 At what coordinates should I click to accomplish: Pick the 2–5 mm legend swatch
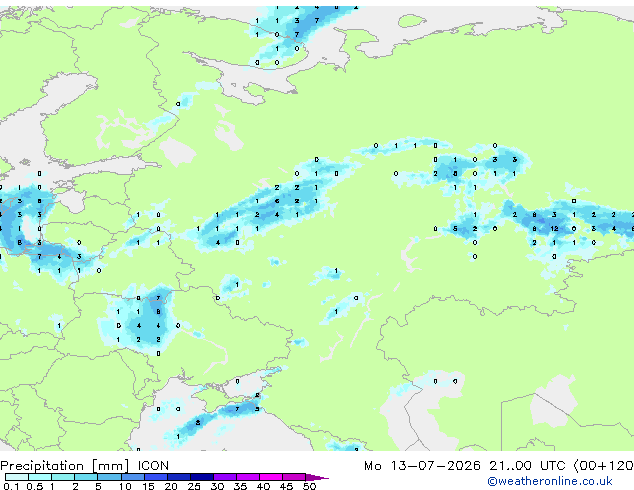[86, 477]
